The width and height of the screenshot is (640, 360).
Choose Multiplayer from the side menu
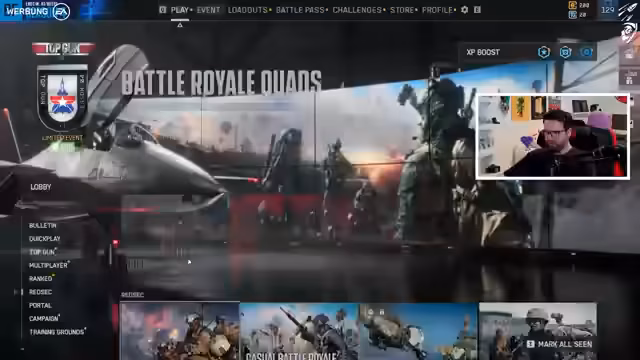[48, 265]
